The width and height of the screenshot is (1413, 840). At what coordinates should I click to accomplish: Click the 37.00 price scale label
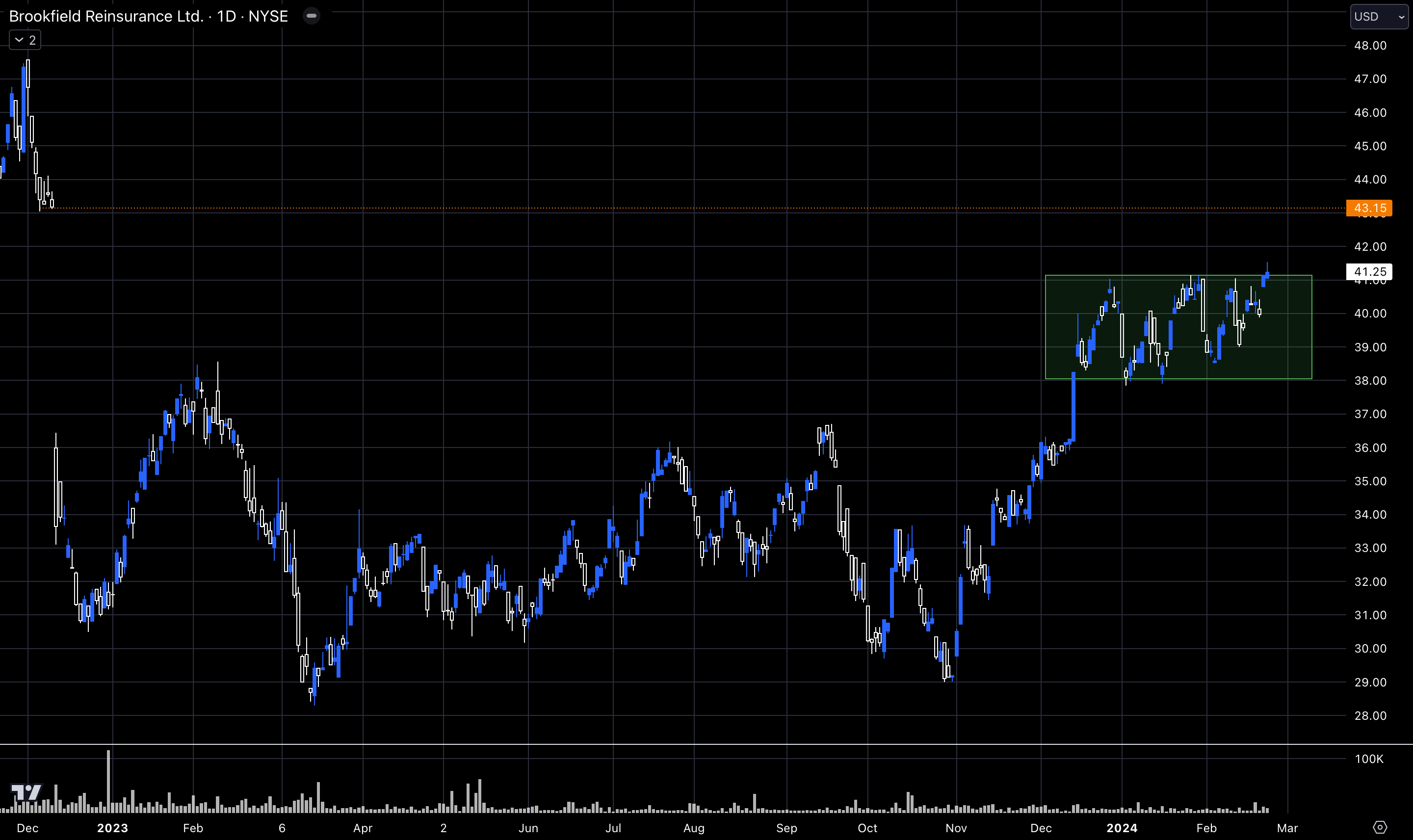pos(1370,414)
